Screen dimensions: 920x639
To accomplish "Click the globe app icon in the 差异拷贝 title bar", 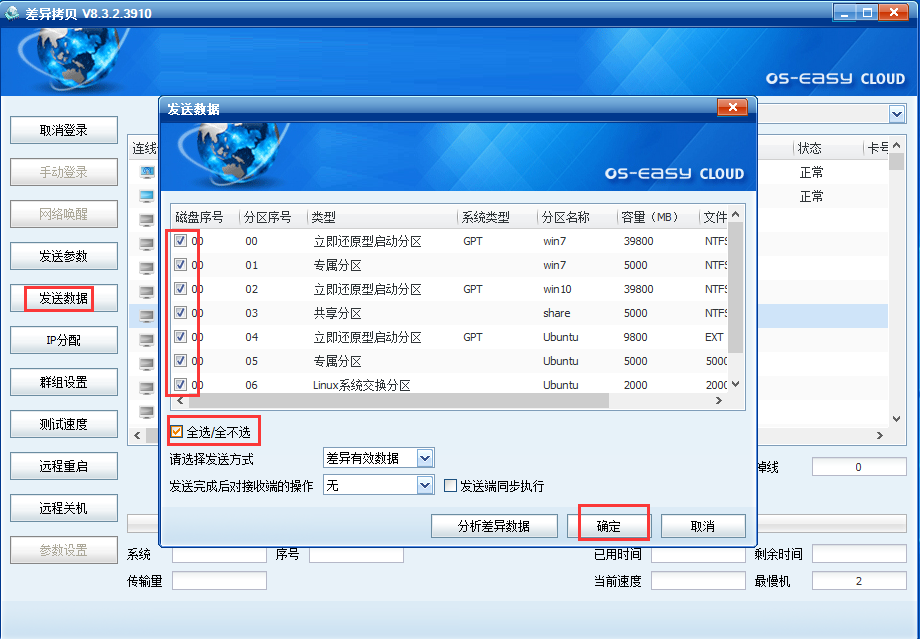I will point(11,12).
